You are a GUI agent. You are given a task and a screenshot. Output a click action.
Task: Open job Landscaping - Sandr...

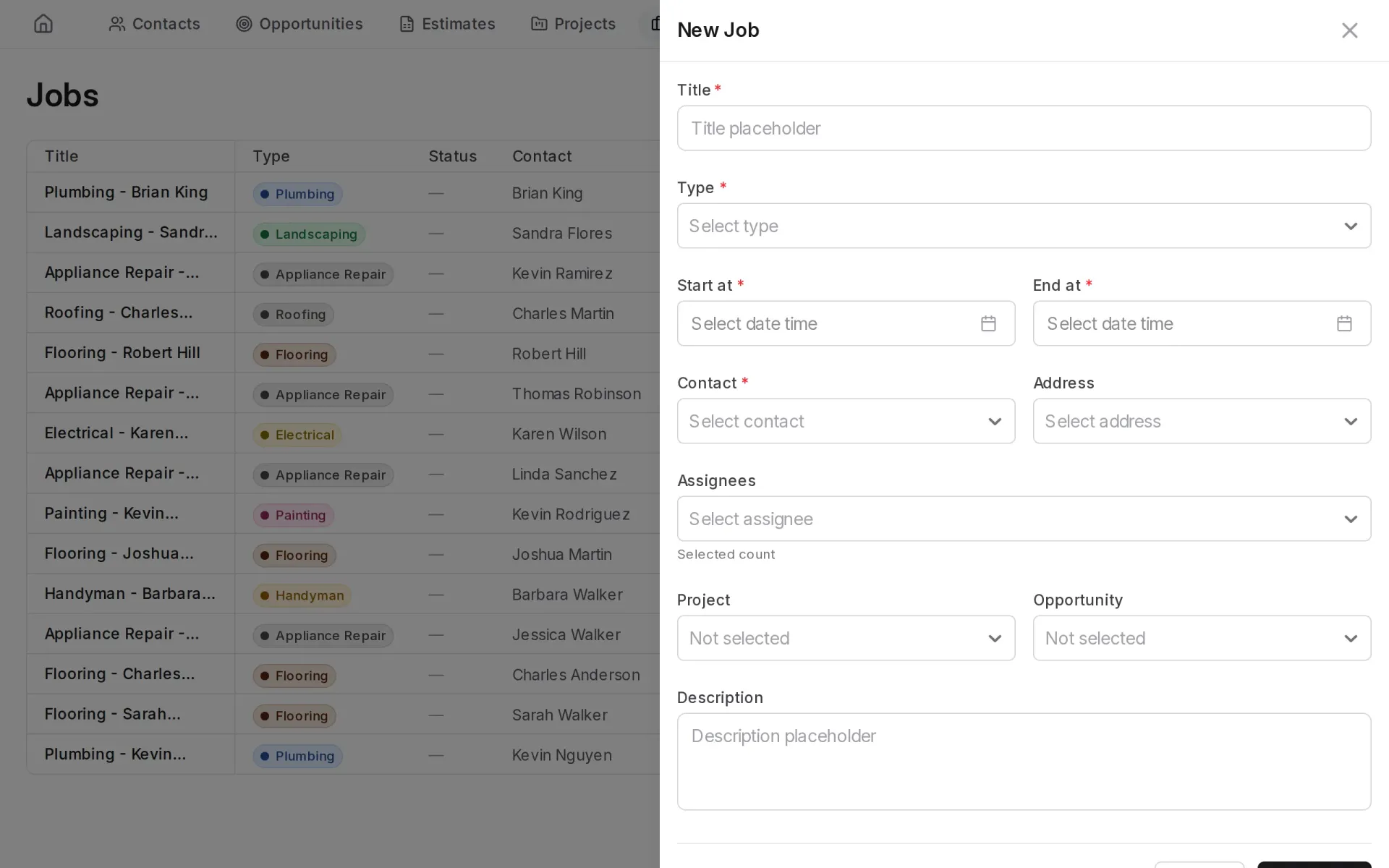[x=131, y=232]
